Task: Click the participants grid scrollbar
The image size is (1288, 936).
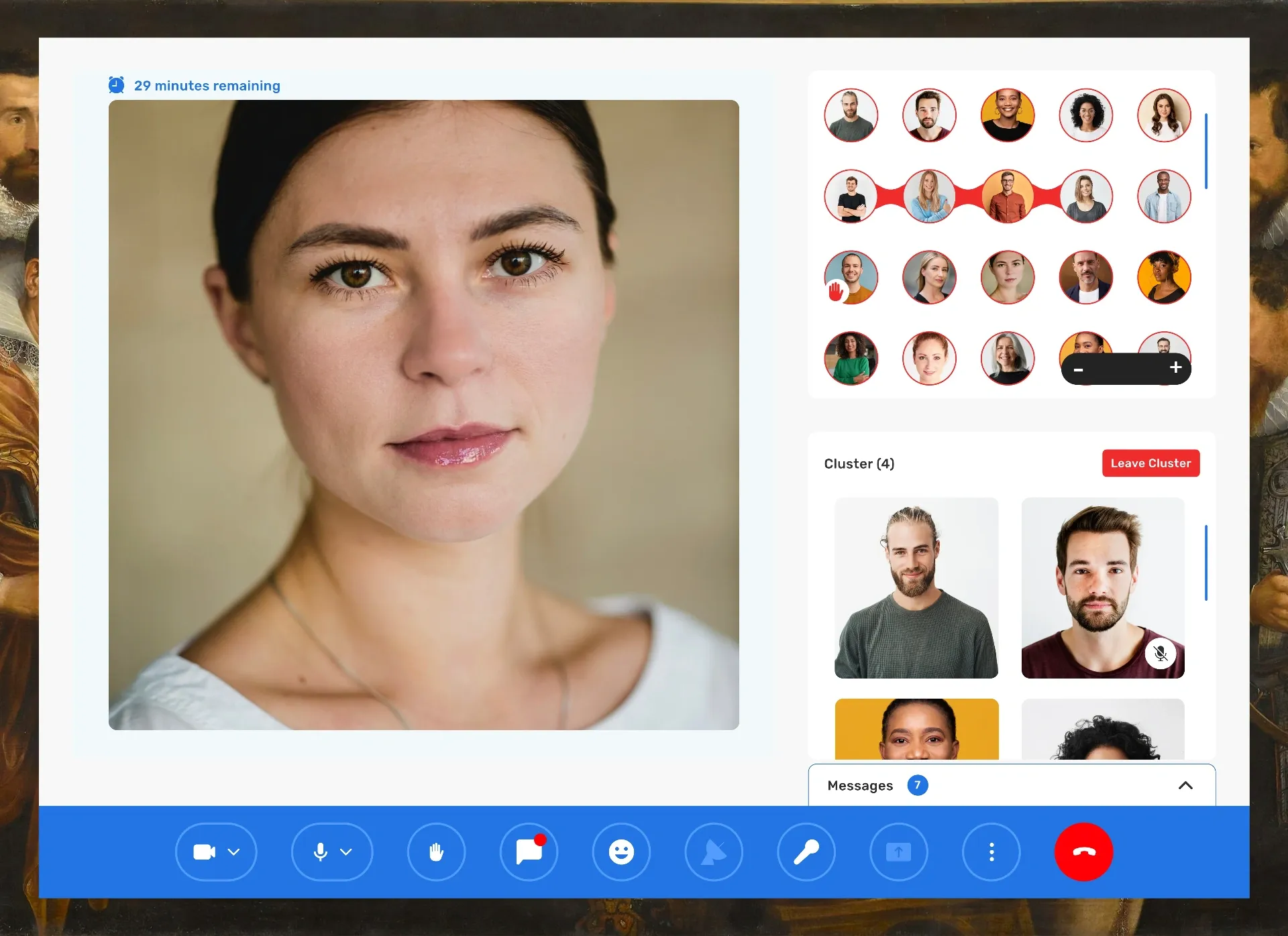Action: pos(1205,151)
